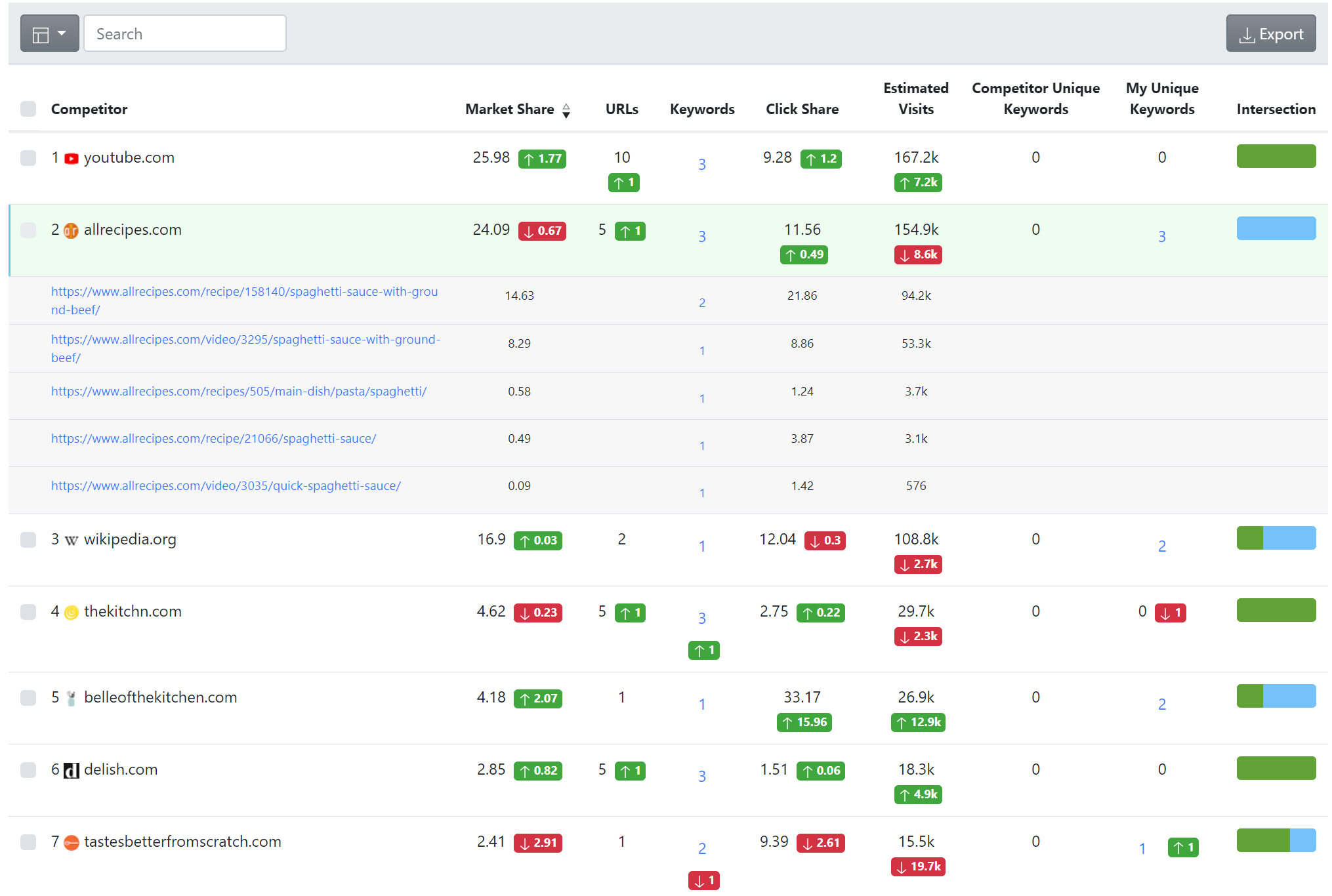Click the wikipedia.org Intersection bar
This screenshot has height=896, width=1332.
tap(1276, 538)
